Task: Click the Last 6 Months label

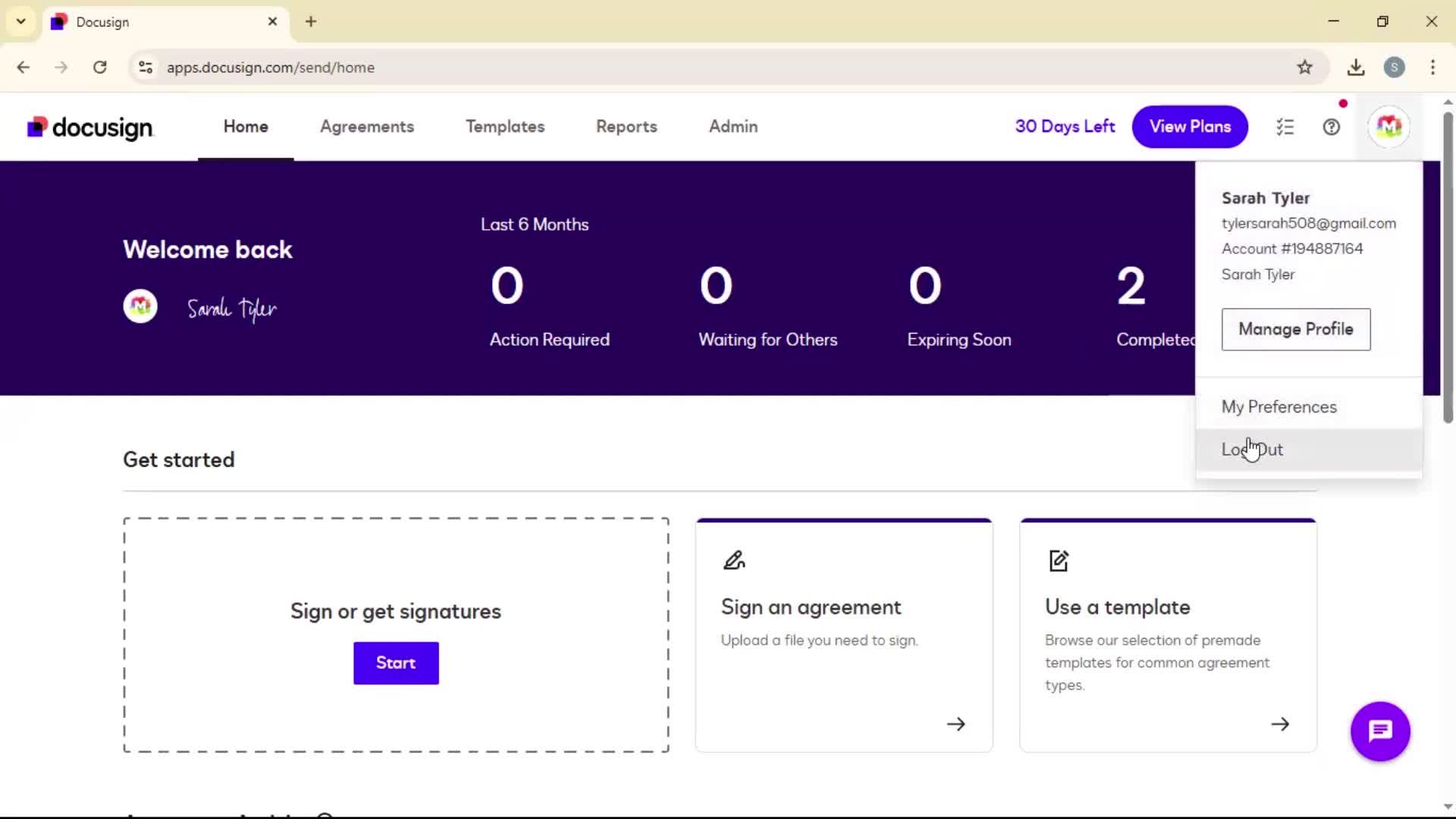Action: (x=535, y=224)
